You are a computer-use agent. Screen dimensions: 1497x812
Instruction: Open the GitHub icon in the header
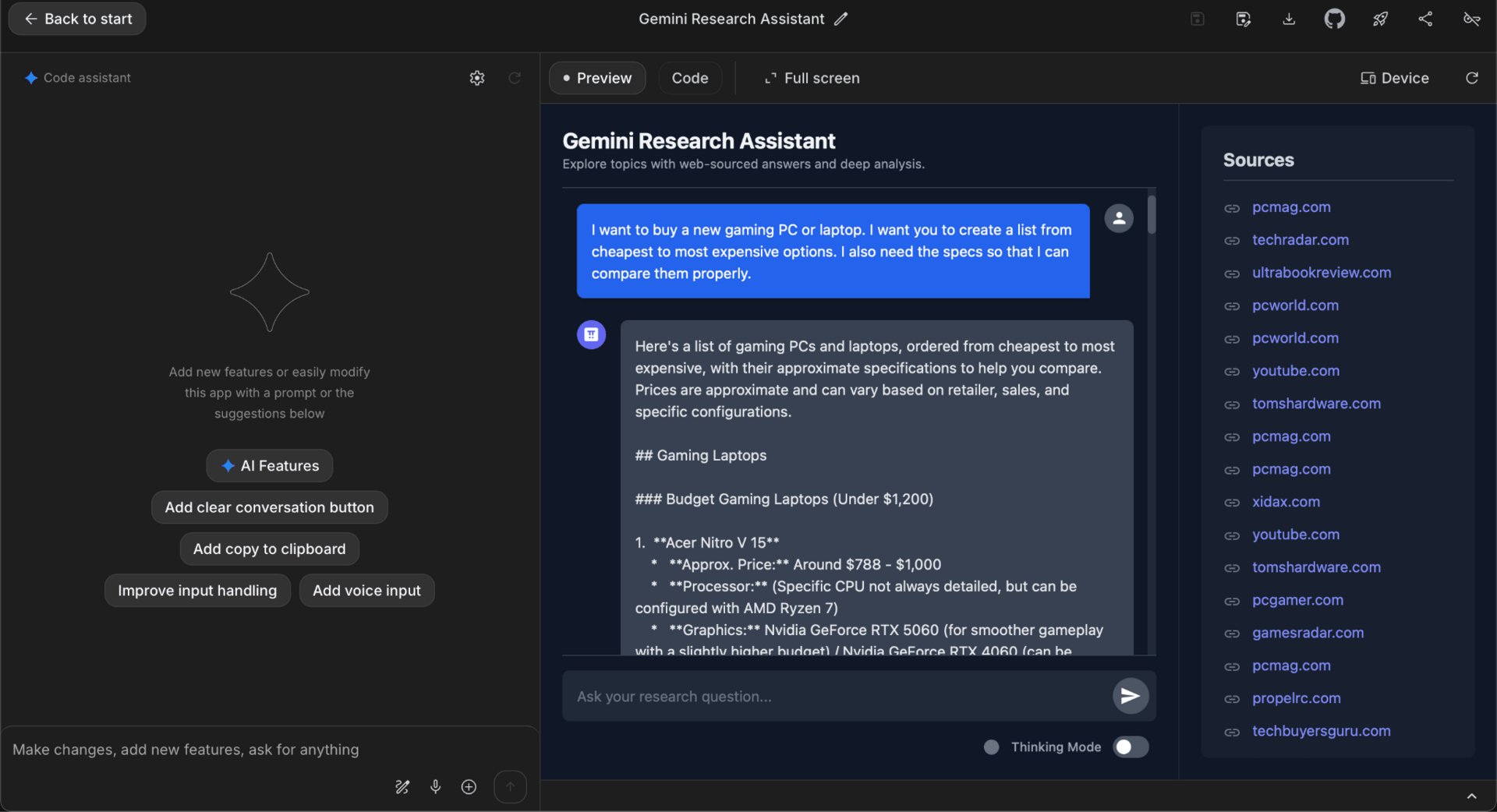pyautogui.click(x=1335, y=19)
